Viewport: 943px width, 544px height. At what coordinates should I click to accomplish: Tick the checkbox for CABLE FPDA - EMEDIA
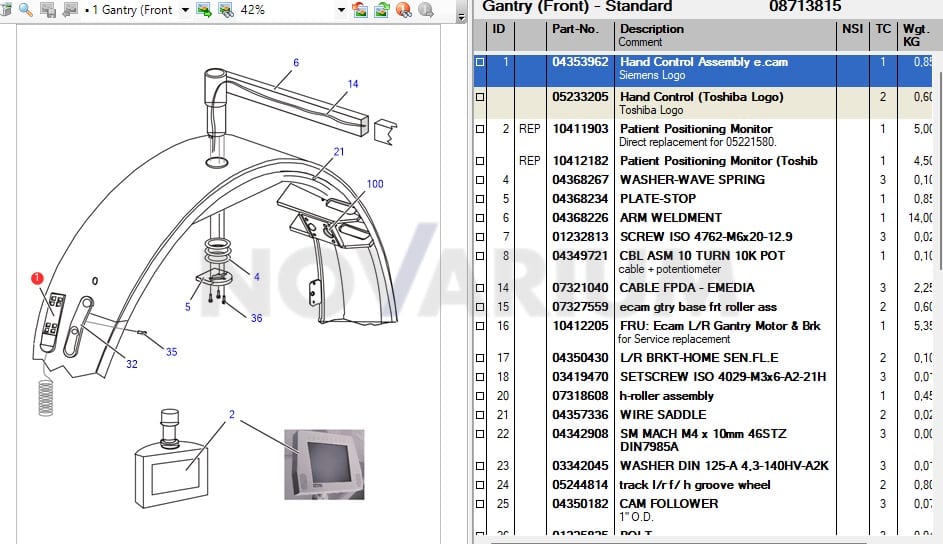pos(480,288)
